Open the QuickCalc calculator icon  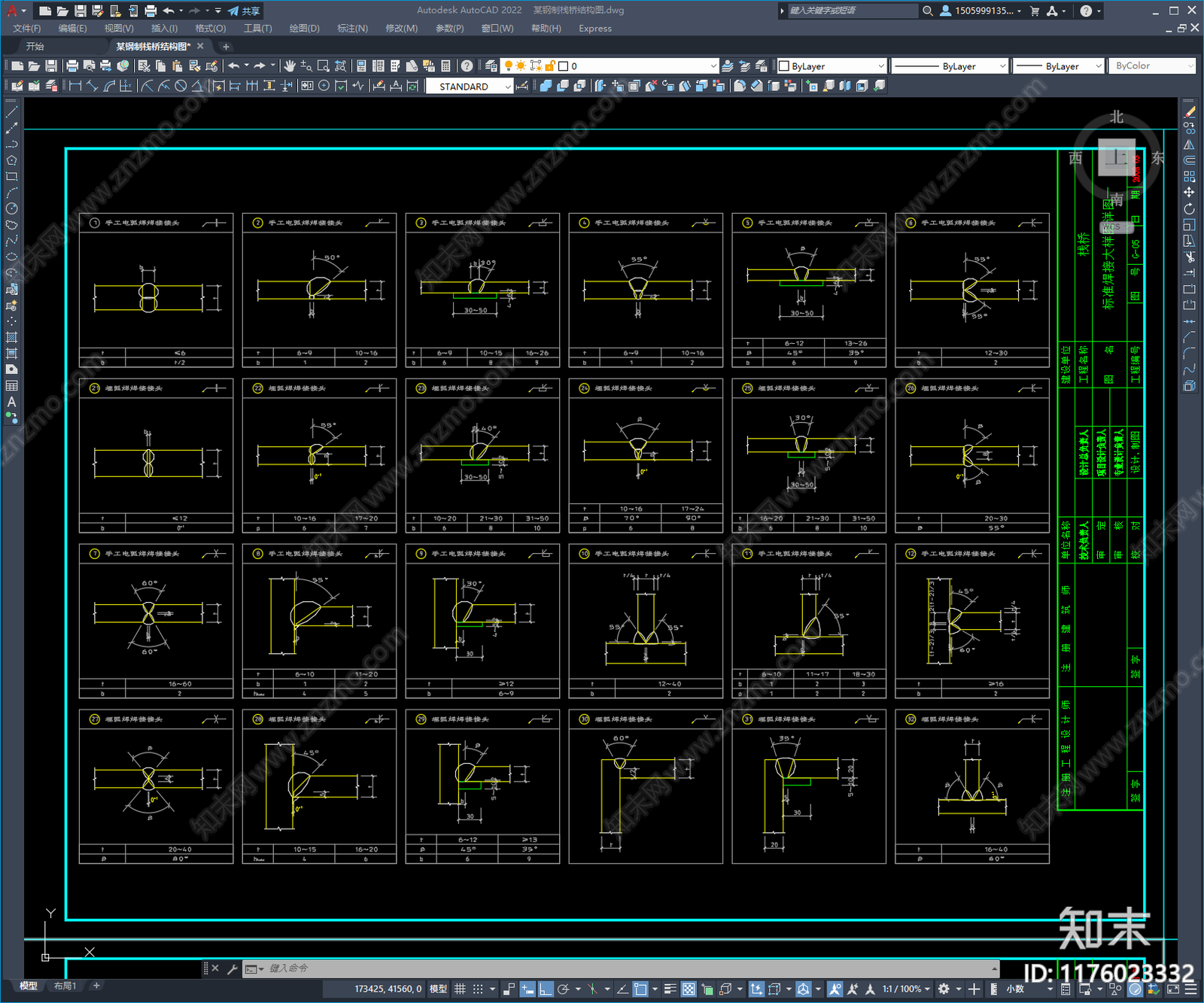445,66
